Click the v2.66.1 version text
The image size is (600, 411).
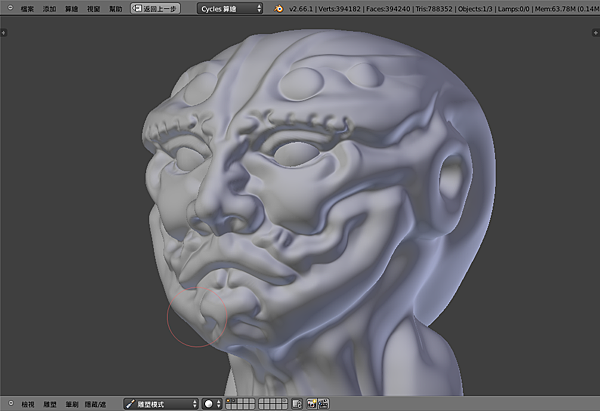pyautogui.click(x=301, y=8)
